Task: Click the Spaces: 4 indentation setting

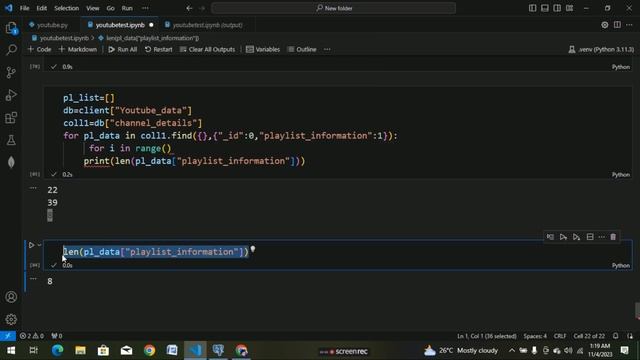Action: click(535, 336)
